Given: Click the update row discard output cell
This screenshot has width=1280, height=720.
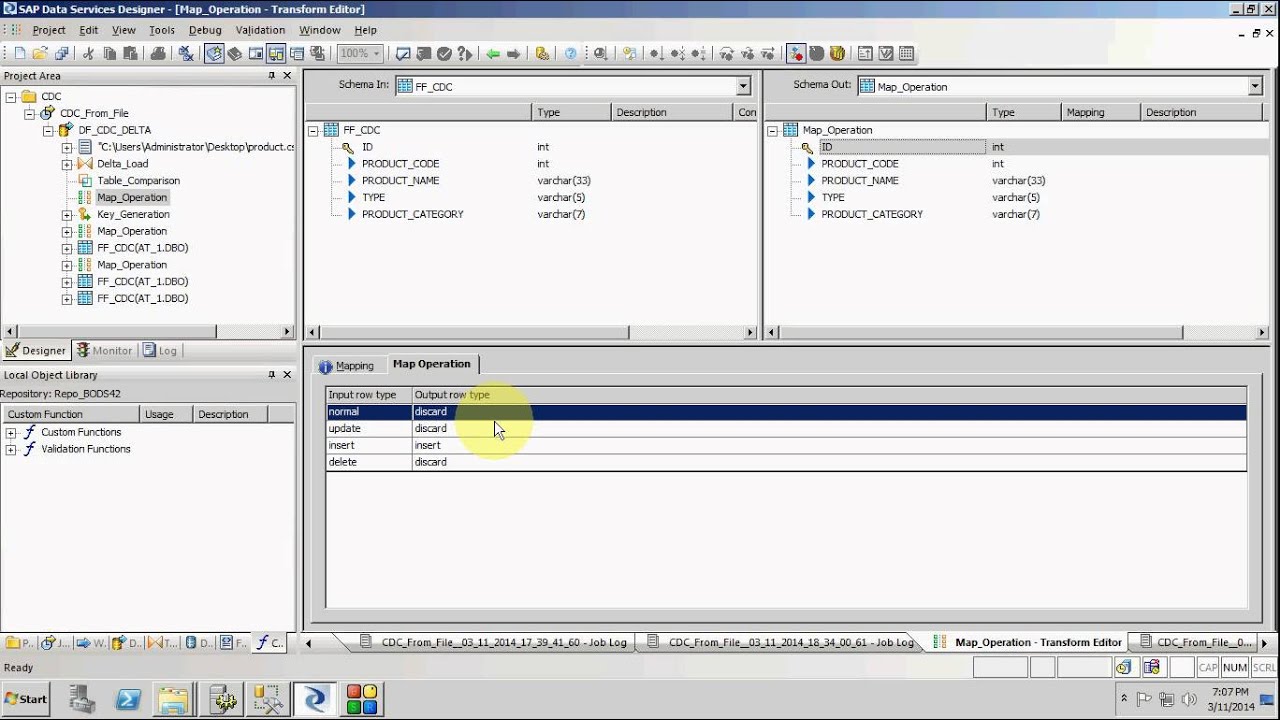Looking at the screenshot, I should pos(829,429).
